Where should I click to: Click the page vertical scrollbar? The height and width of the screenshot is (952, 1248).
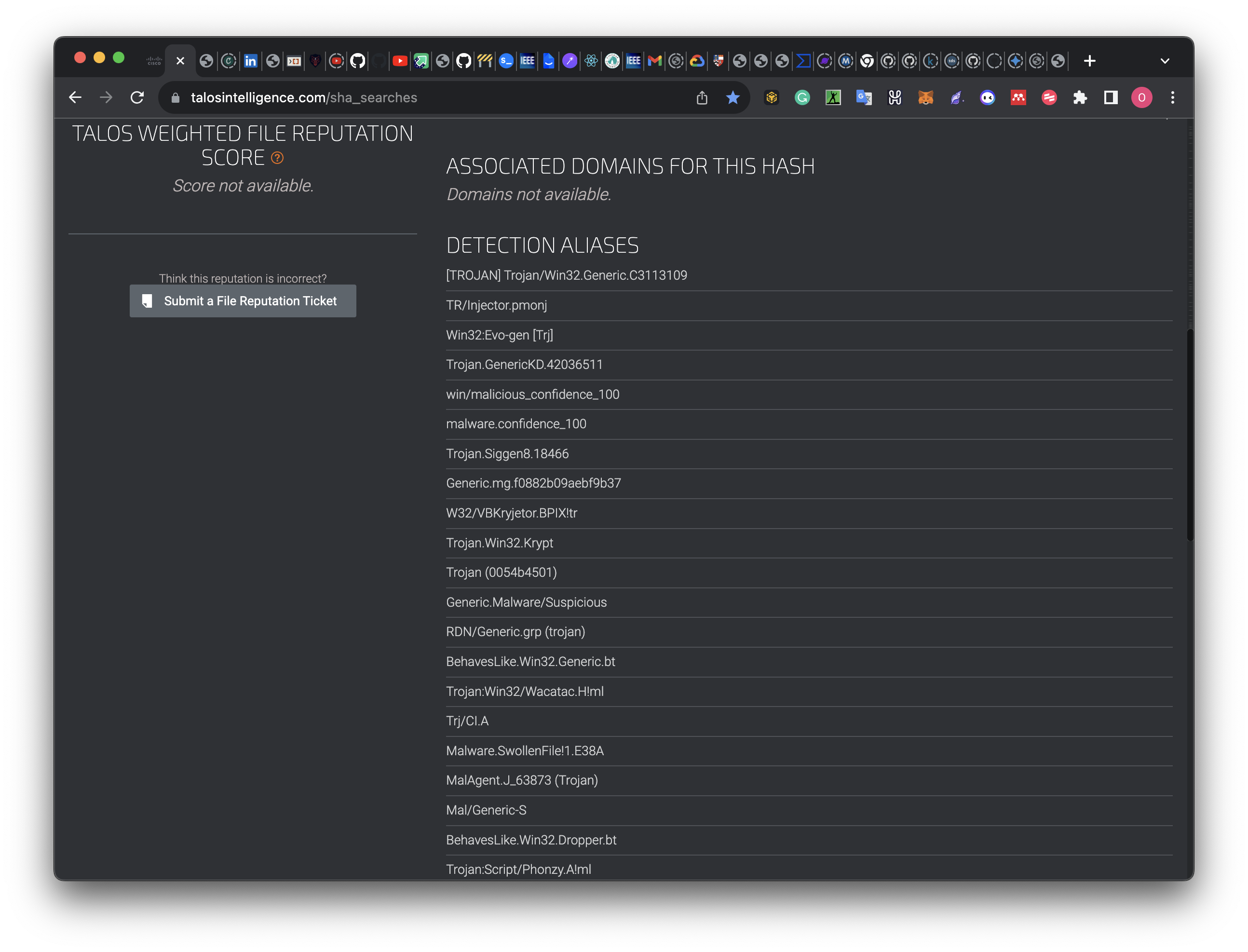(1190, 434)
